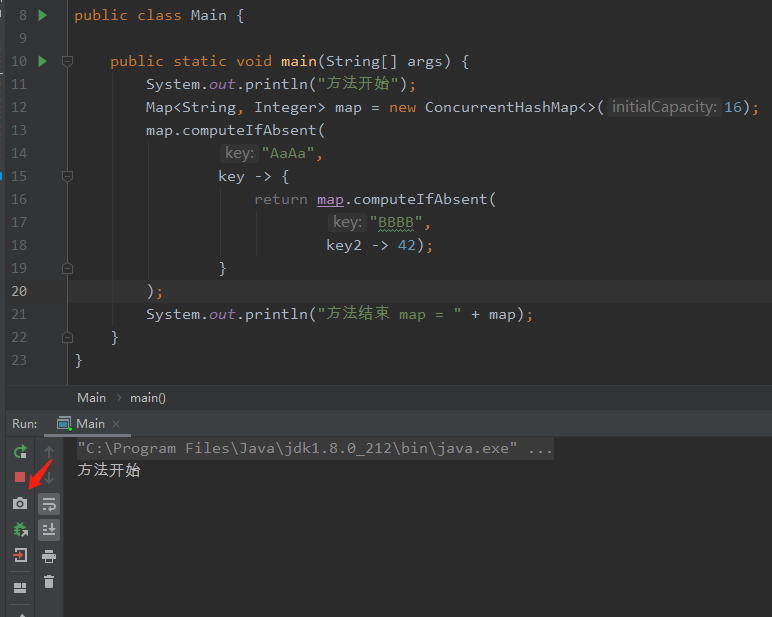Clear all console output trash icon
Viewport: 772px width, 617px height.
tap(49, 582)
